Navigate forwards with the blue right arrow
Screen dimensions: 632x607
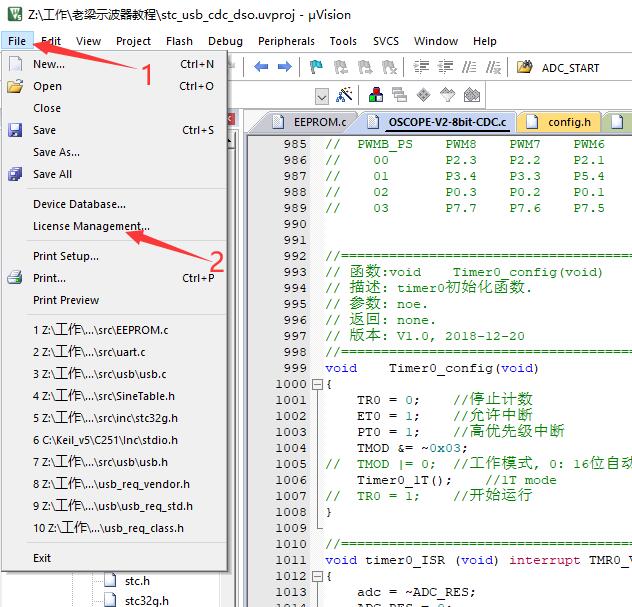click(x=285, y=67)
